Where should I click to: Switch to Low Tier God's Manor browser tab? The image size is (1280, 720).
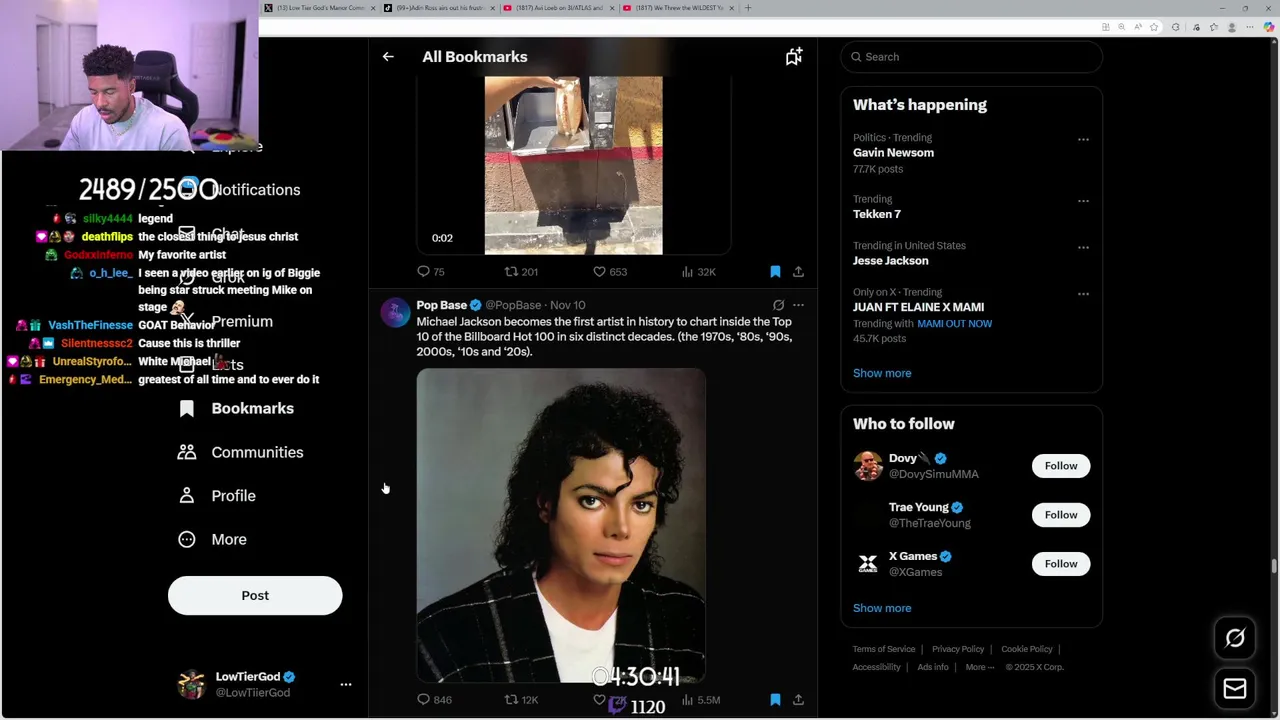[319, 8]
